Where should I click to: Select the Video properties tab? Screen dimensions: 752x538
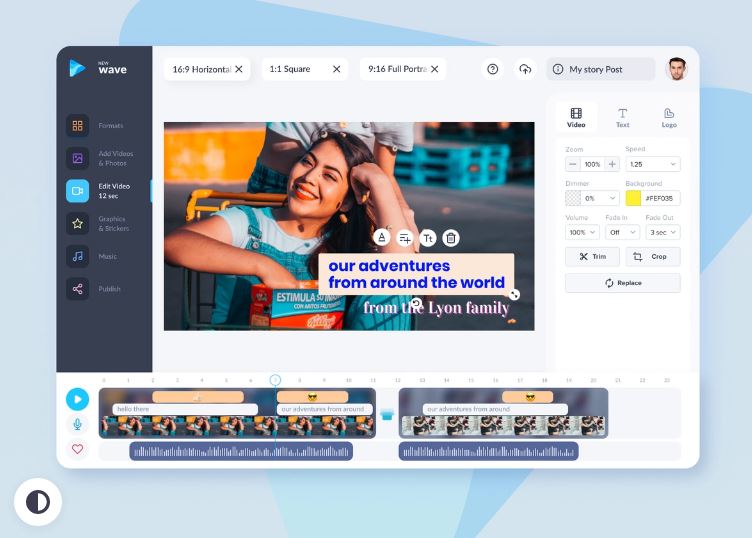[x=576, y=117]
